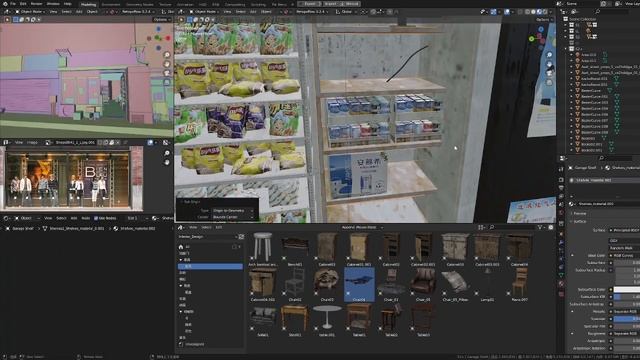Screen dimensions: 640x360
Task: Click the storefront image preview
Action: 71,179
